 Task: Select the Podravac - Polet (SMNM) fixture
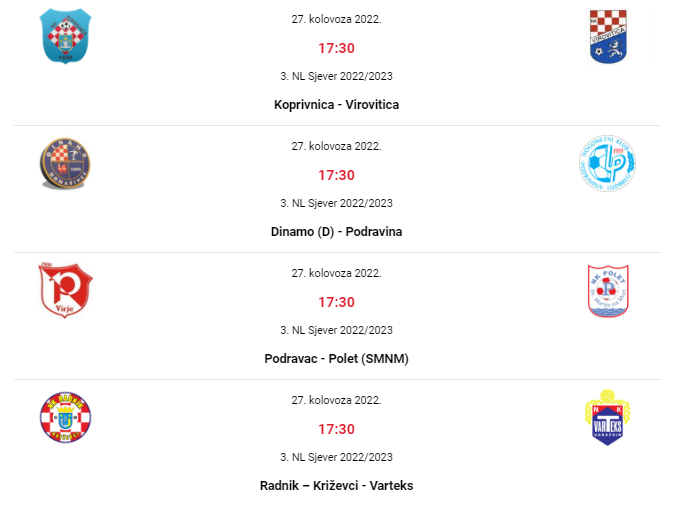tap(336, 359)
